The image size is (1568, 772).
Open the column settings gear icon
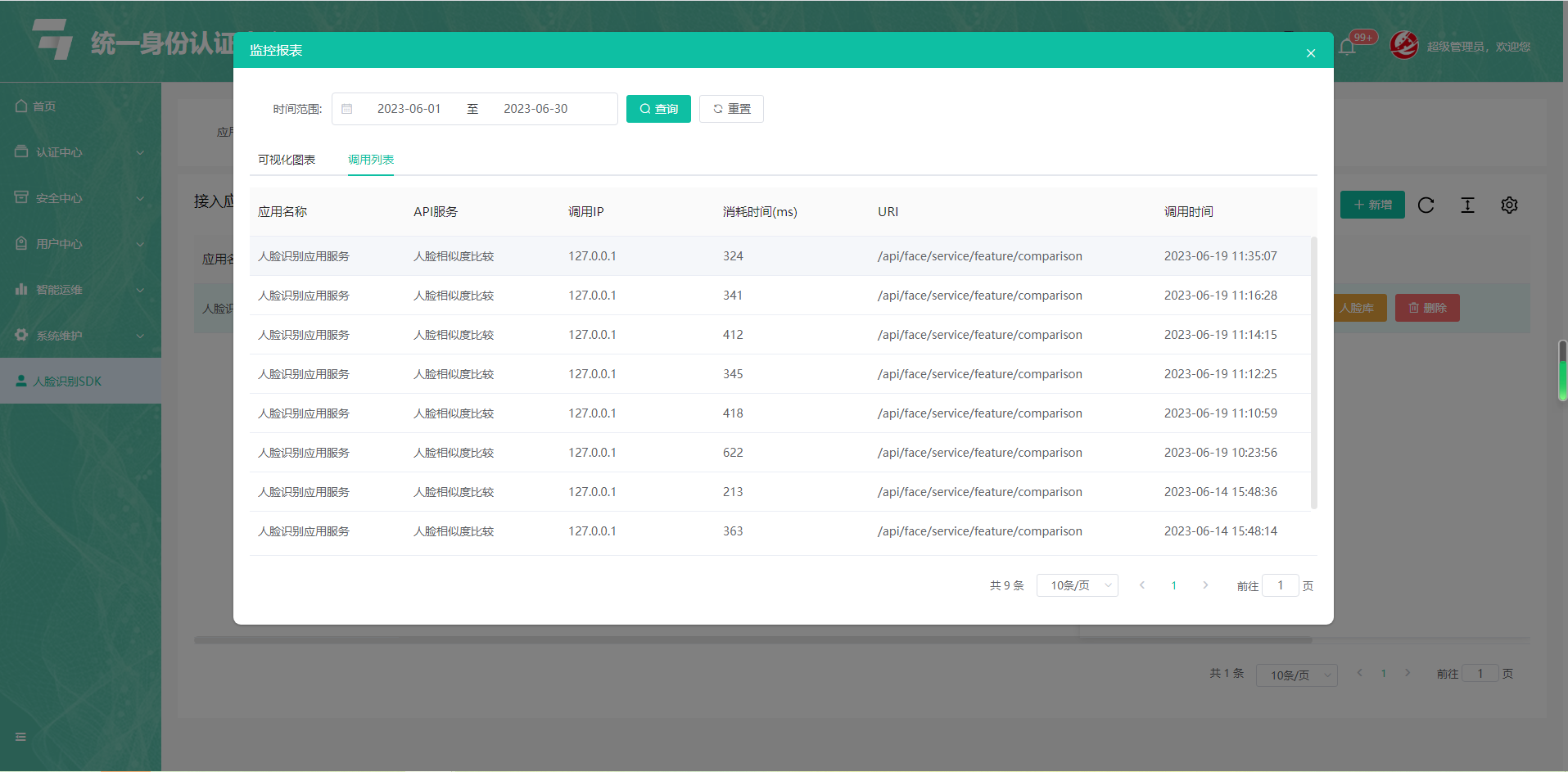(x=1510, y=205)
